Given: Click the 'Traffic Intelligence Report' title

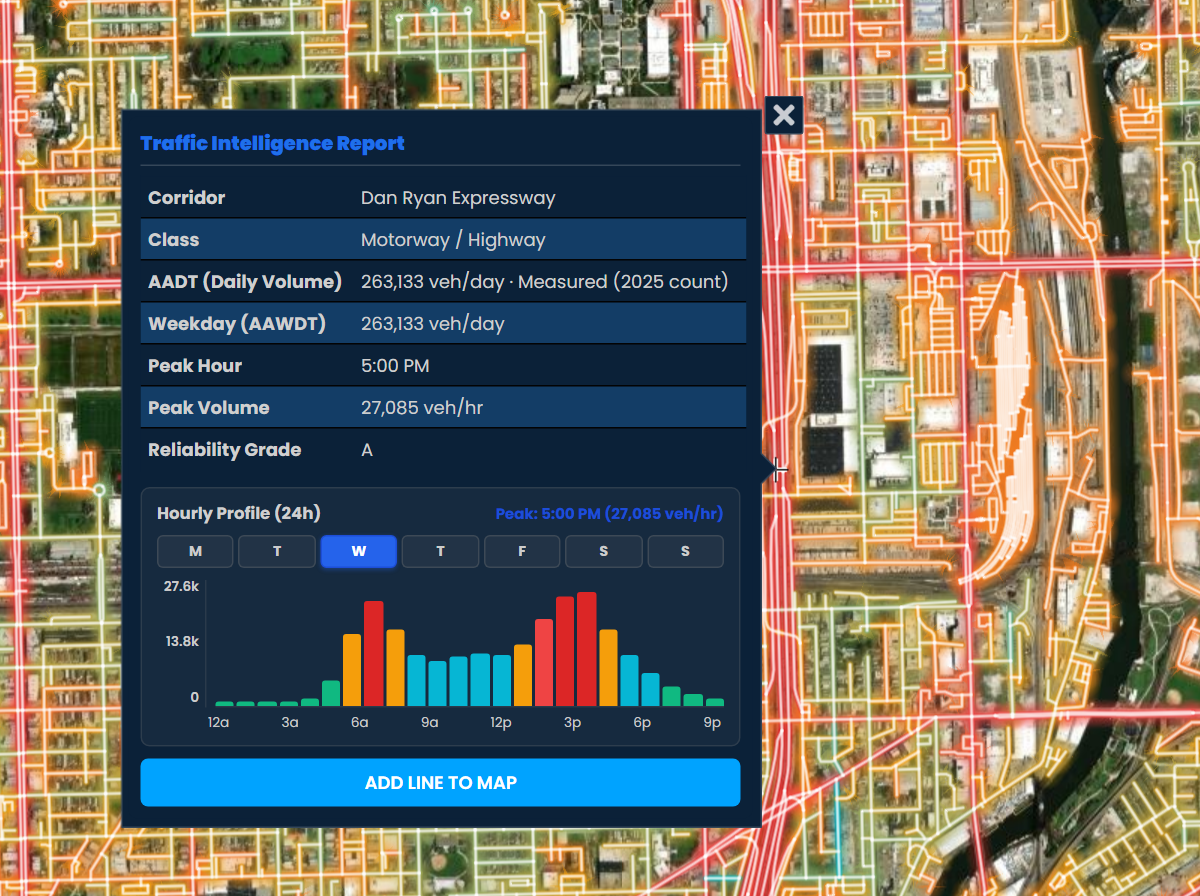Looking at the screenshot, I should (x=272, y=143).
